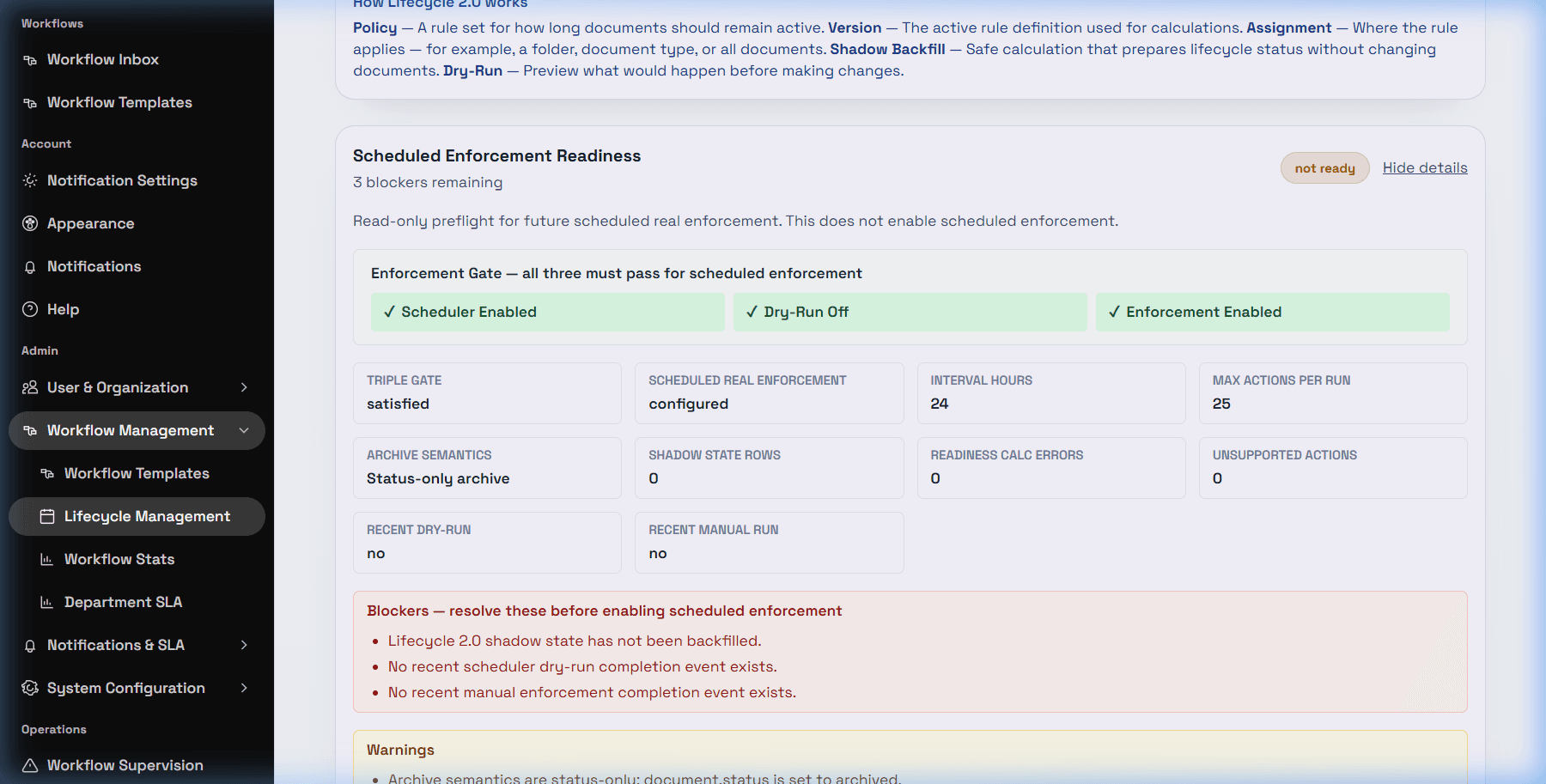This screenshot has height=784, width=1546.
Task: Click the Unsupported Actions card
Action: (x=1333, y=468)
